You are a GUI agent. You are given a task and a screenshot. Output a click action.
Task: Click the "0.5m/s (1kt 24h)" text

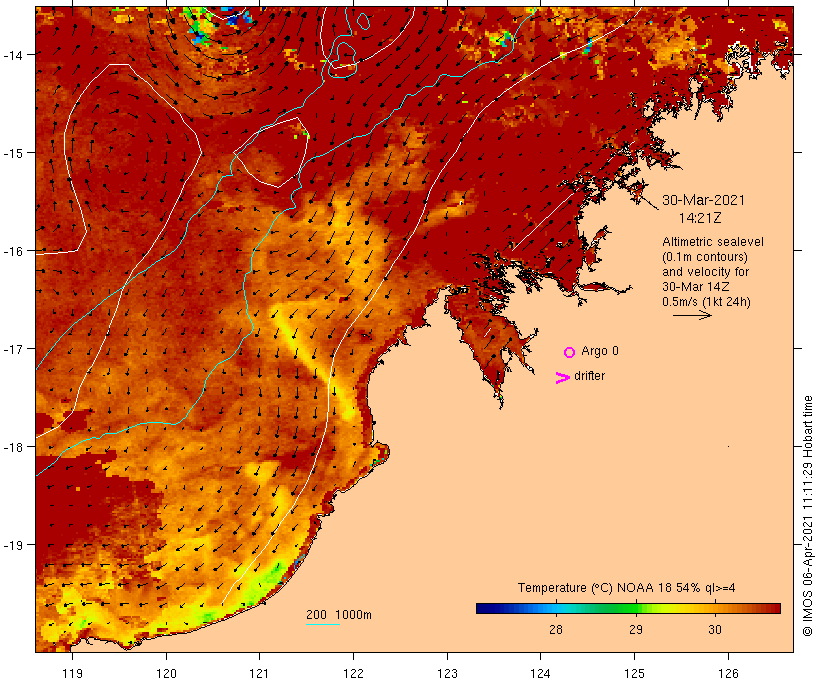click(x=707, y=302)
